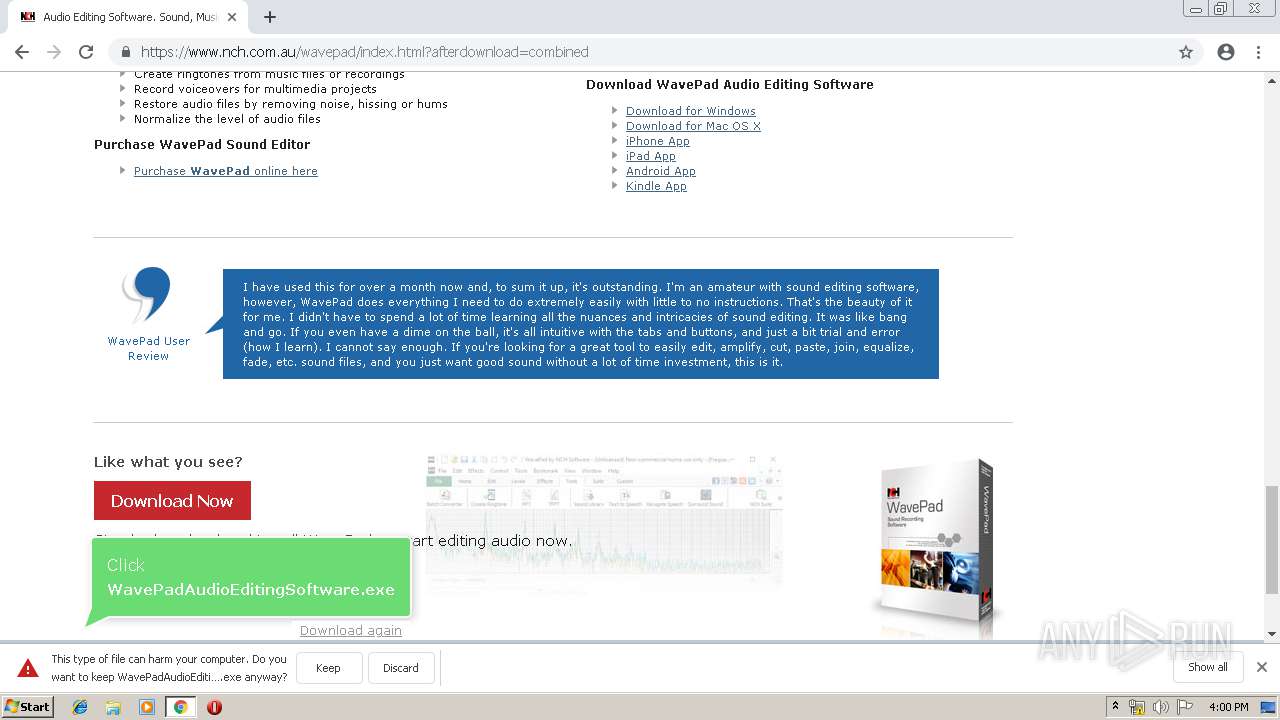The image size is (1280, 720).
Task: Click the 'Like what you see?' heading
Action: click(168, 462)
